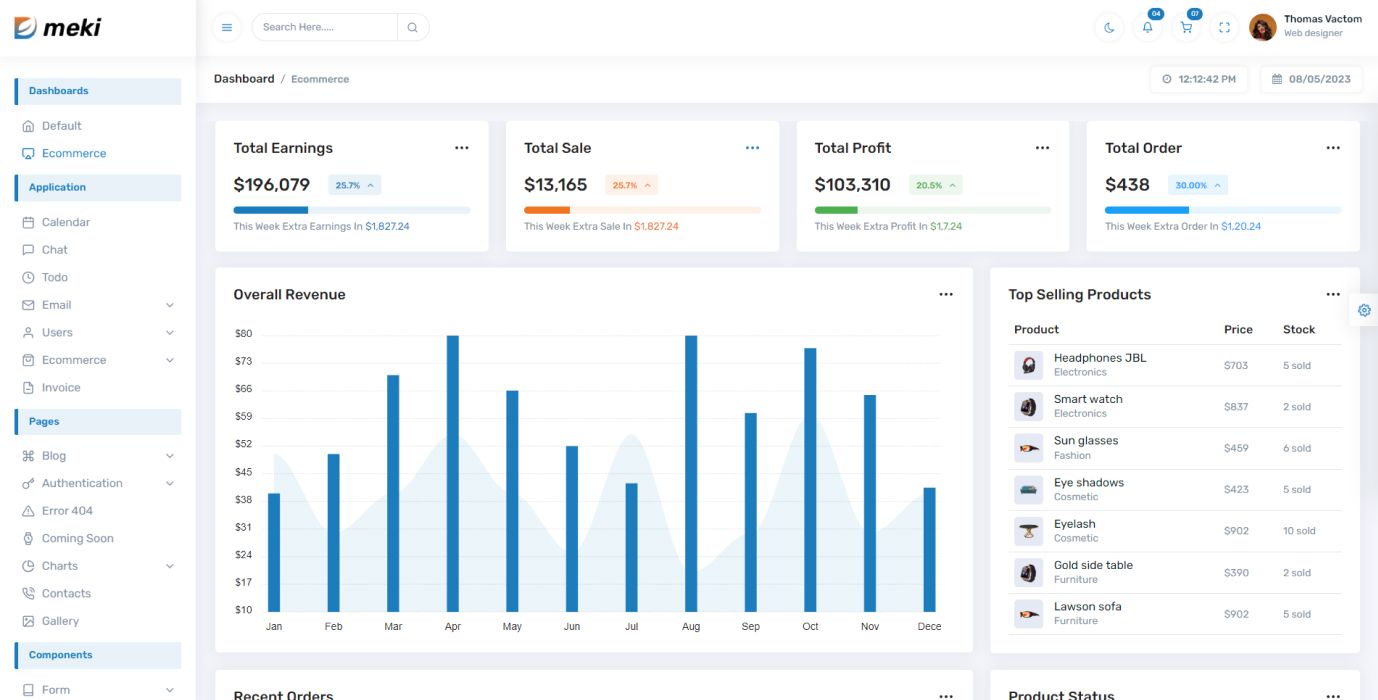Click the hamburger menu icon
Viewport: 1378px width, 700px height.
pyautogui.click(x=227, y=27)
